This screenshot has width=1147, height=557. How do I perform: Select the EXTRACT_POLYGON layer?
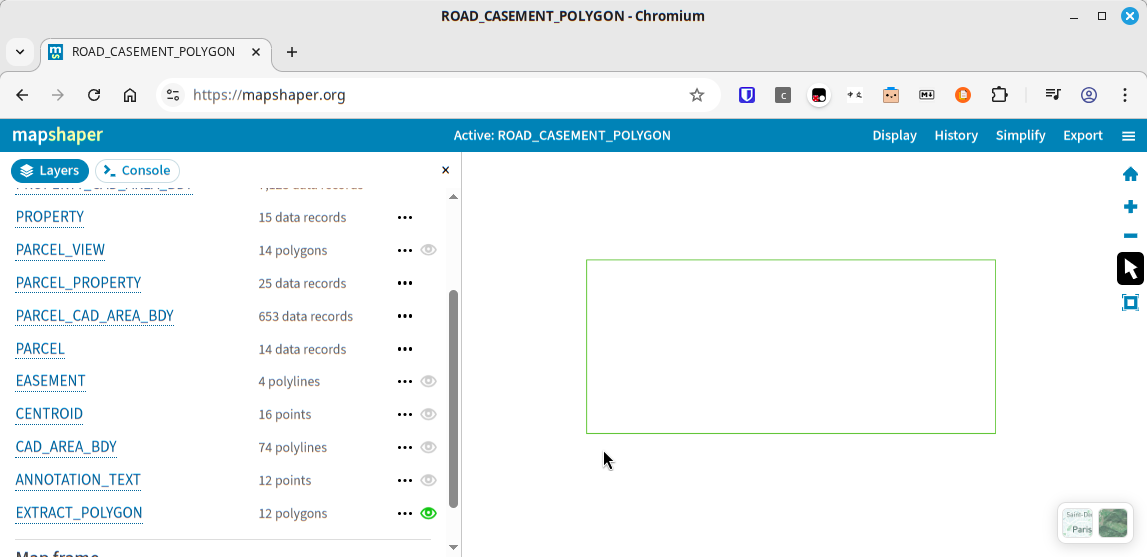pyautogui.click(x=79, y=512)
